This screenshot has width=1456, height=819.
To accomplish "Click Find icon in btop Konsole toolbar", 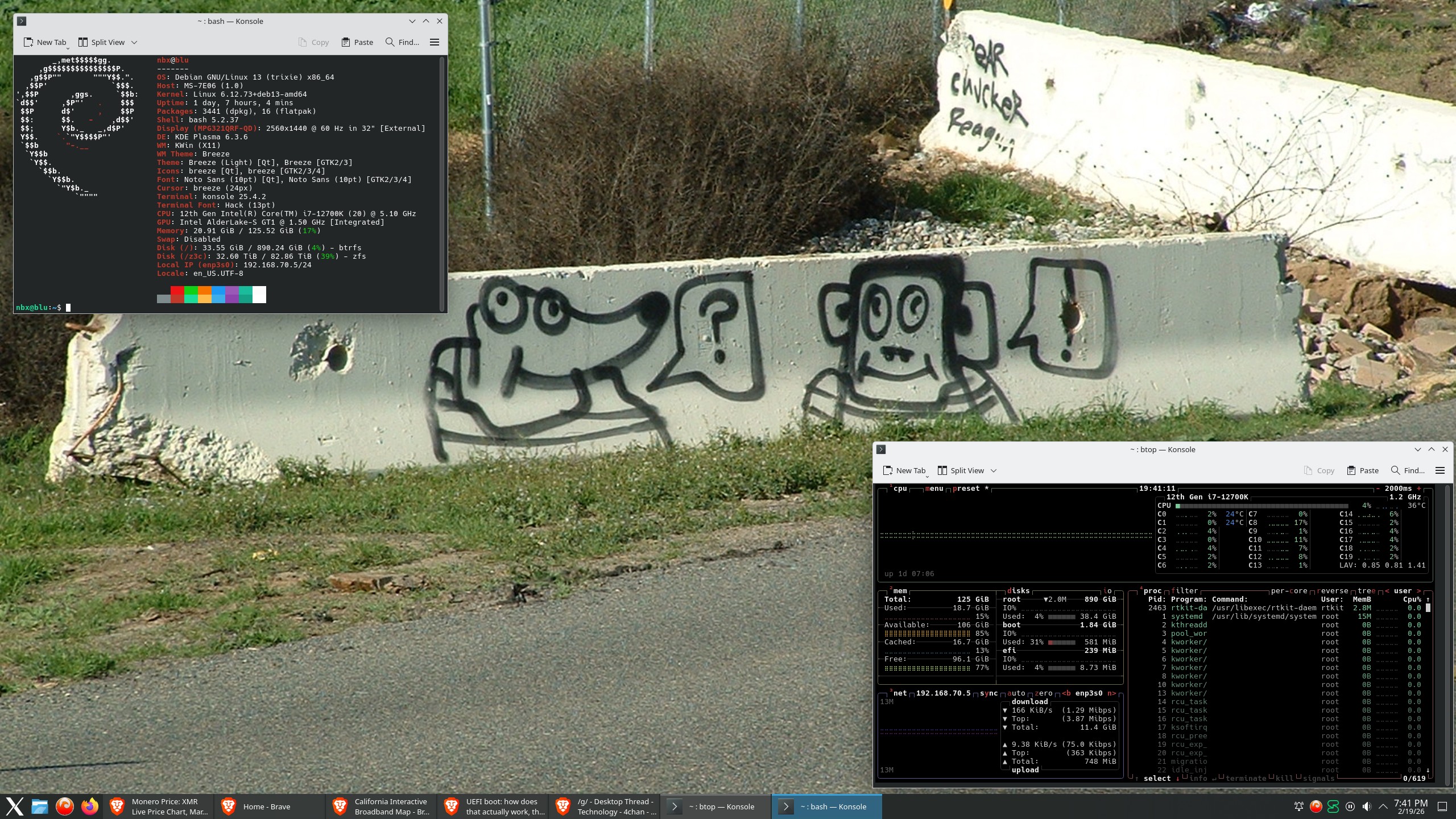I will (x=1395, y=470).
